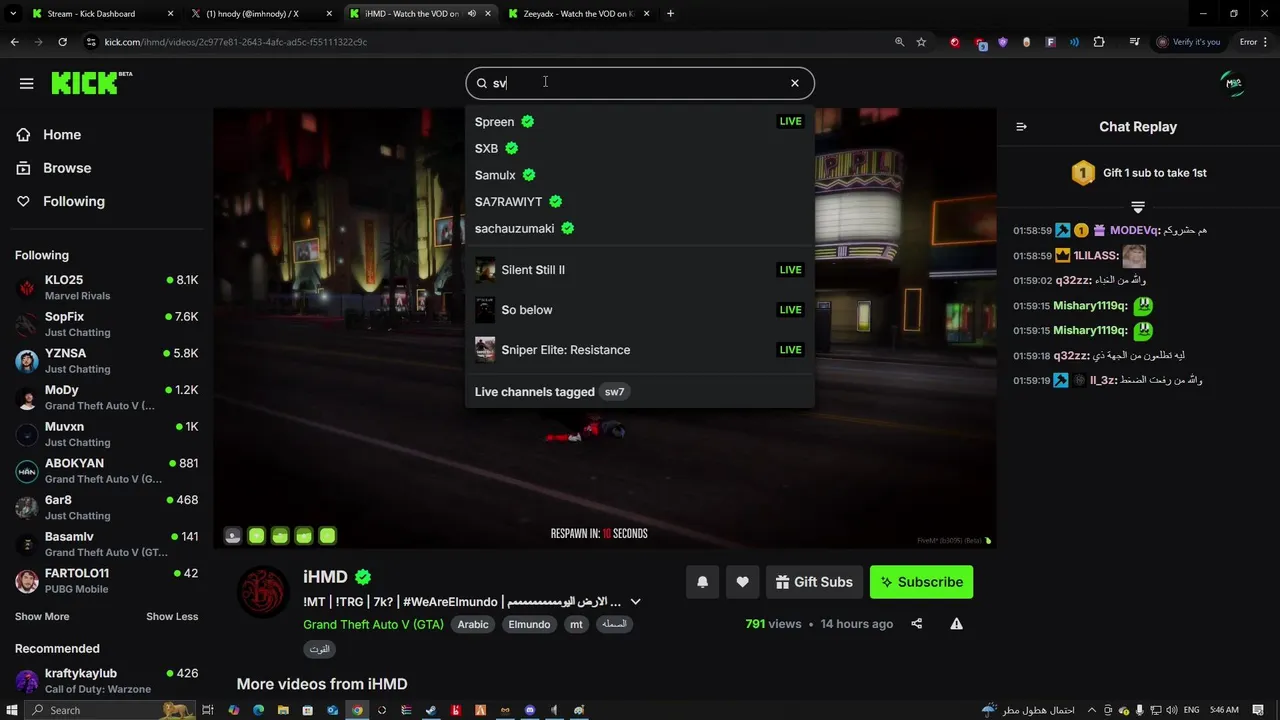
Task: Click the mt tag
Action: coord(576,624)
